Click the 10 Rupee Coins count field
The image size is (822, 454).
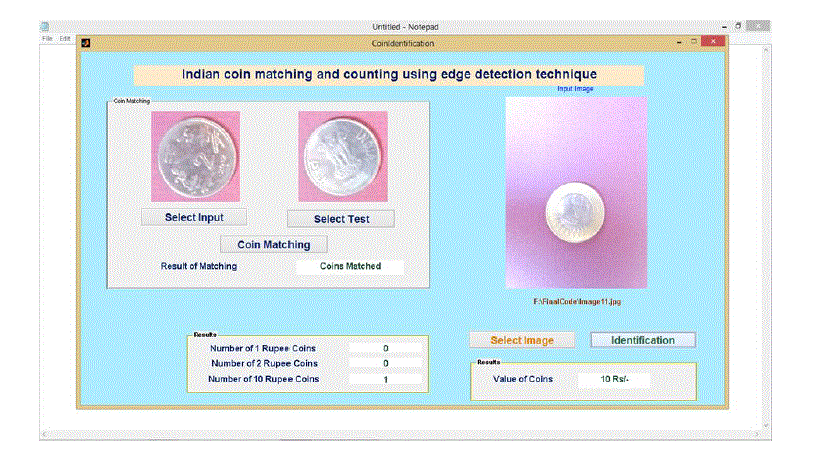coord(385,379)
